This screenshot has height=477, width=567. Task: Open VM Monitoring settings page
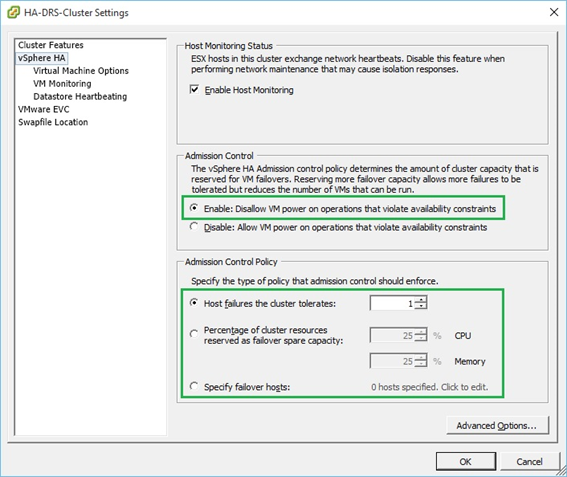[62, 84]
